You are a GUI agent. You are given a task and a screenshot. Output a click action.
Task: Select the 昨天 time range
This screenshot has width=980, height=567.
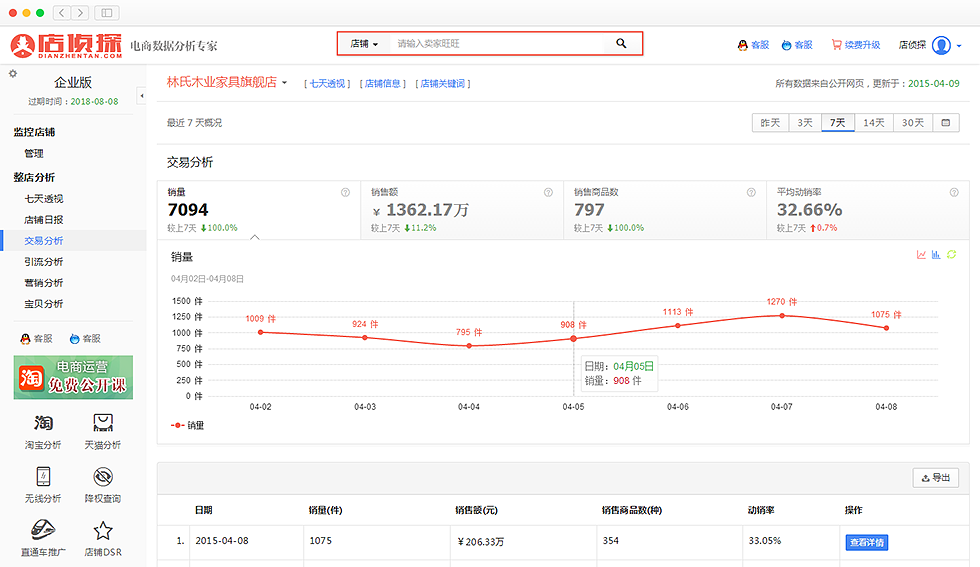coord(770,122)
